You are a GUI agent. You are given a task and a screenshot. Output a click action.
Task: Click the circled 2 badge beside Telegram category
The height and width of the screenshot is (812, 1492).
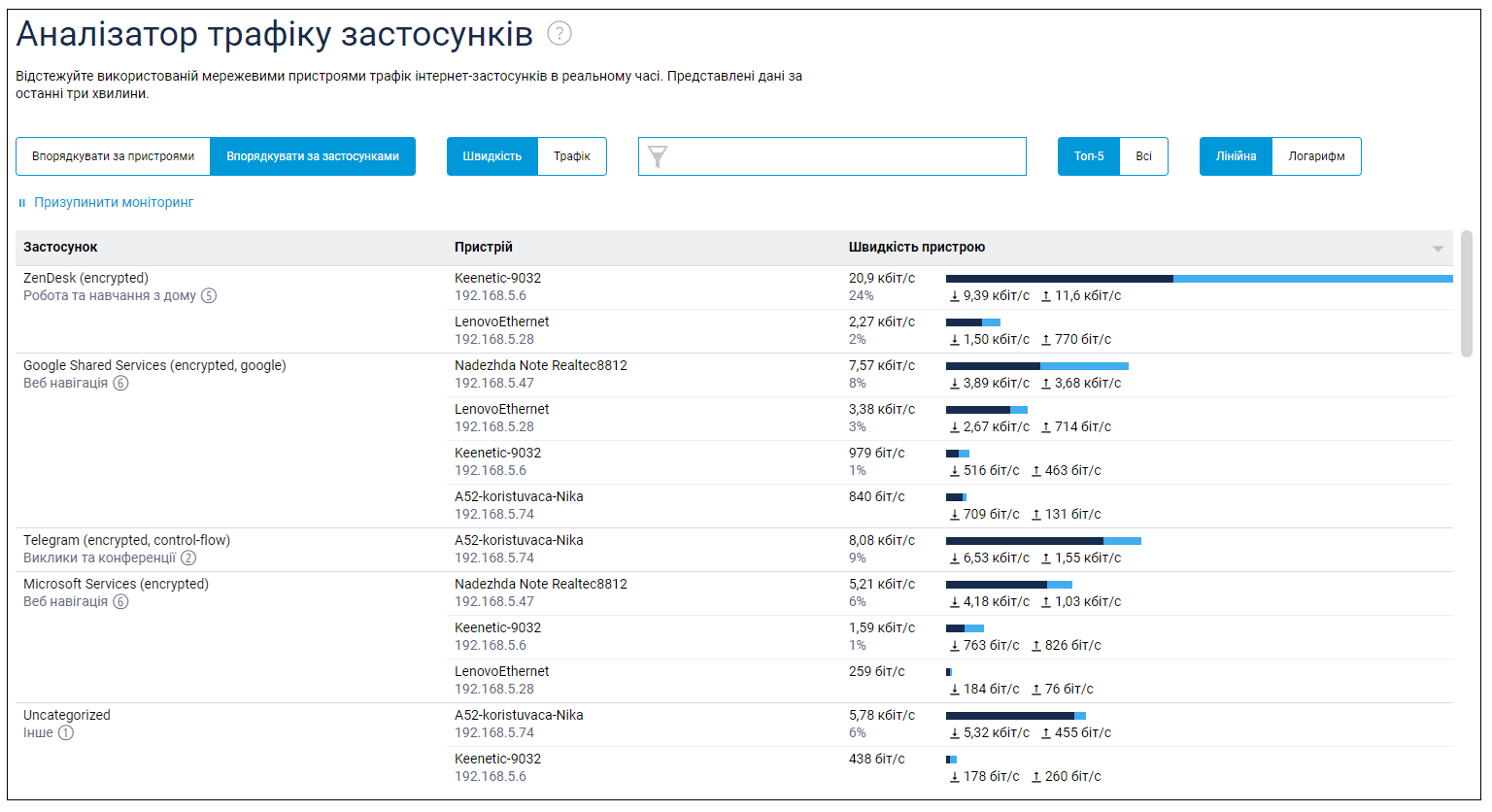click(x=188, y=558)
